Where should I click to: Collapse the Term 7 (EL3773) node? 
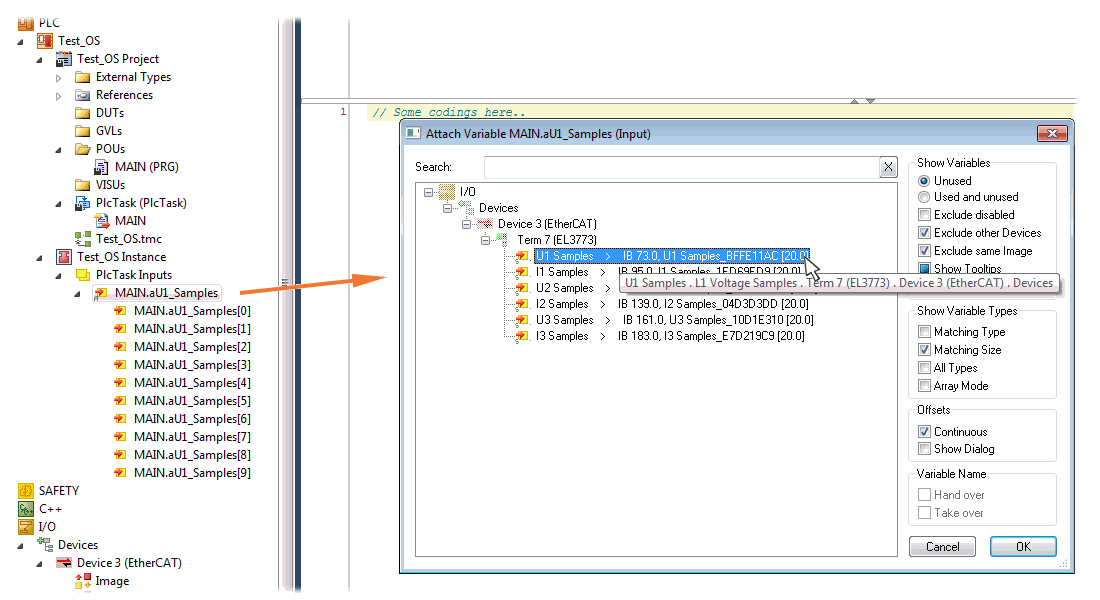point(485,240)
